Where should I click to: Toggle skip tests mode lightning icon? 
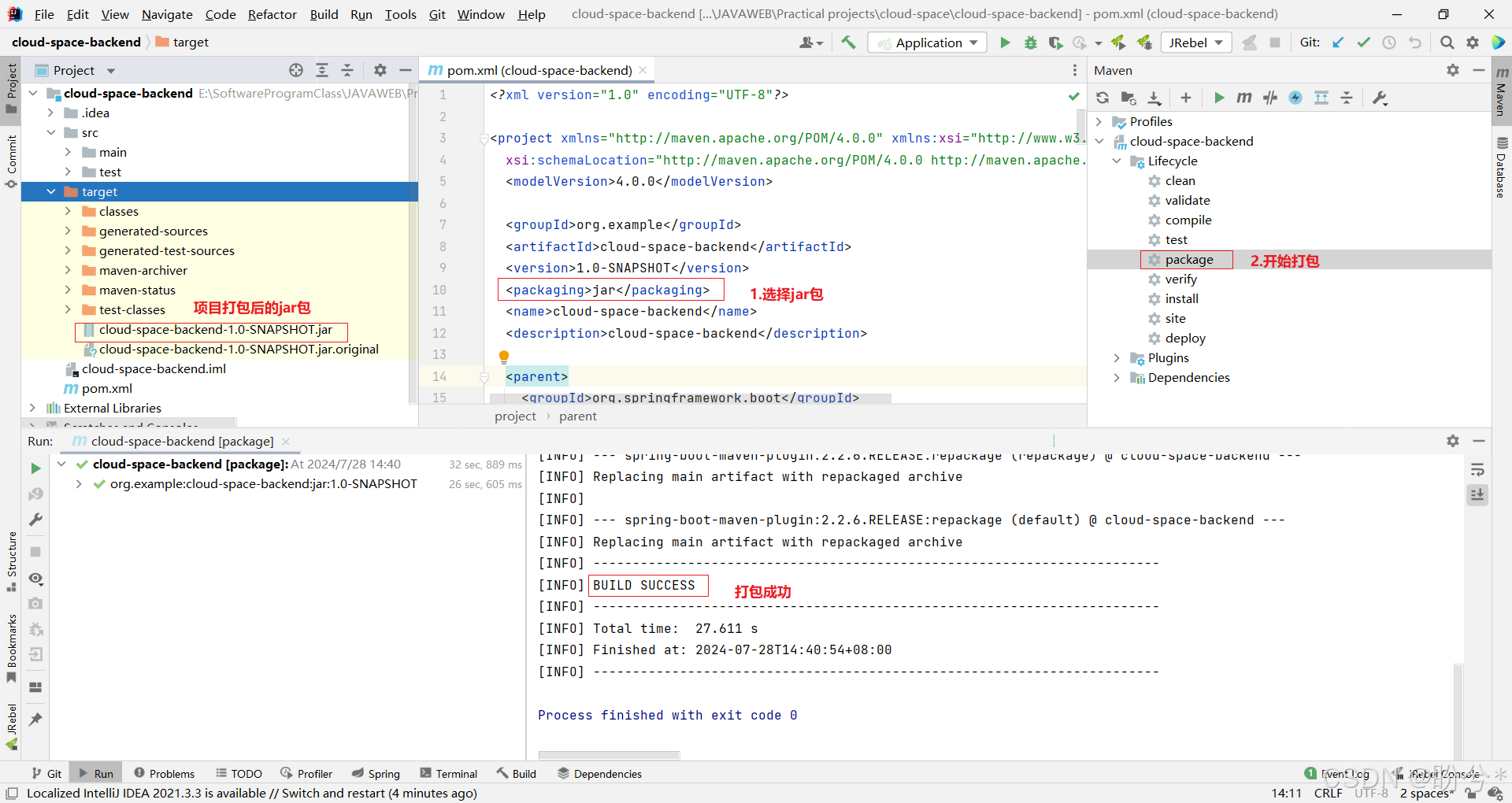pos(1295,98)
